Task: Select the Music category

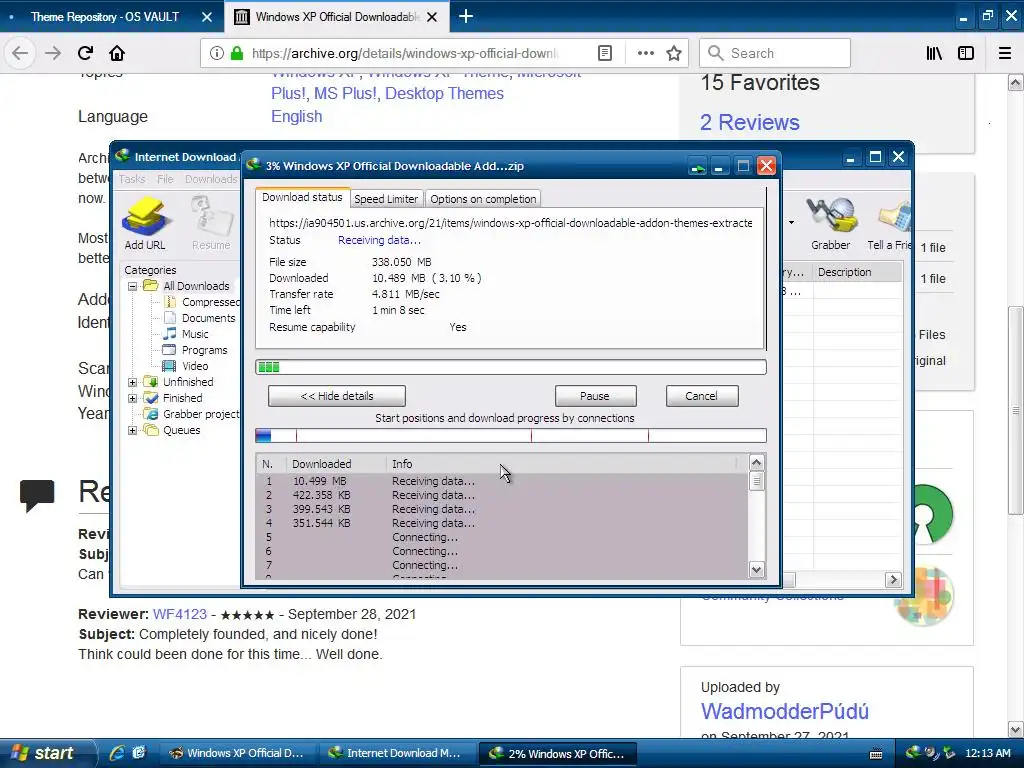Action: [186, 334]
